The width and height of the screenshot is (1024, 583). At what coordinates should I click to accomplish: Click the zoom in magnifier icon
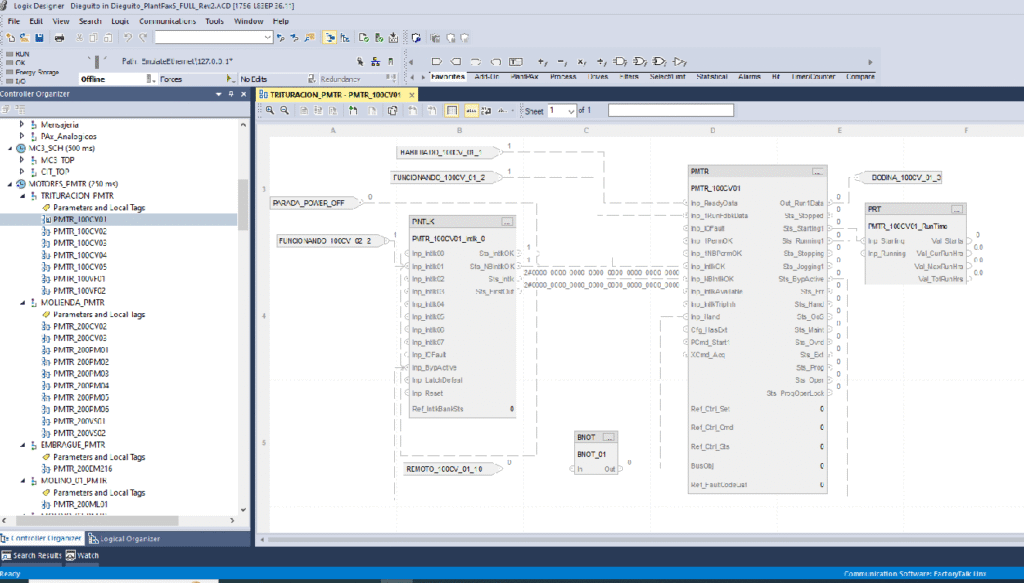coord(269,111)
